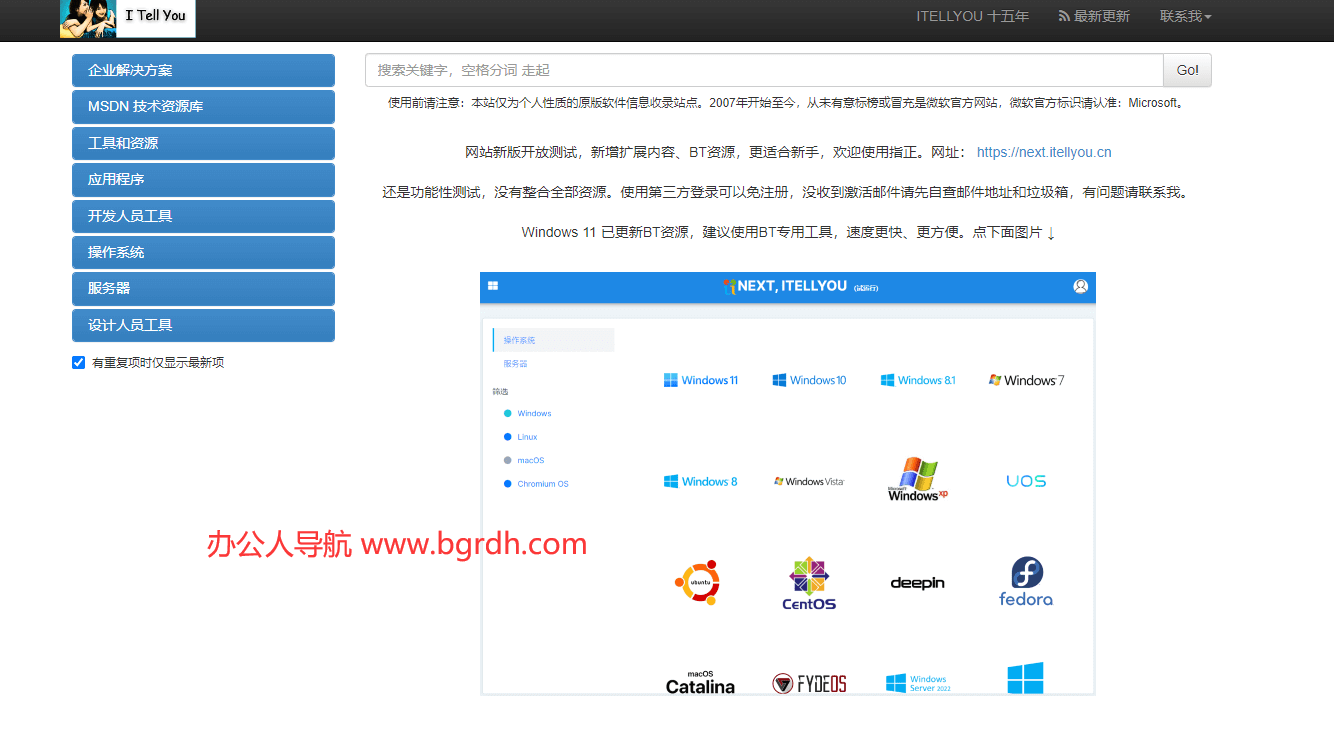Image resolution: width=1334 pixels, height=736 pixels.
Task: Select the UOS logo
Action: pyautogui.click(x=1026, y=481)
